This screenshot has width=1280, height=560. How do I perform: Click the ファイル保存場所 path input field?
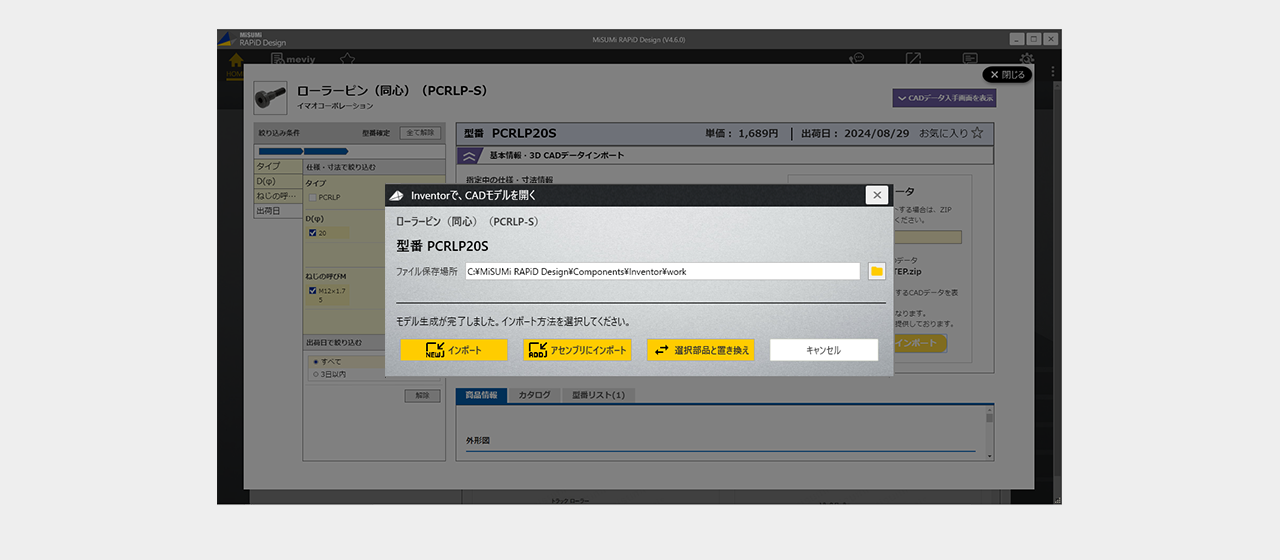tap(662, 271)
